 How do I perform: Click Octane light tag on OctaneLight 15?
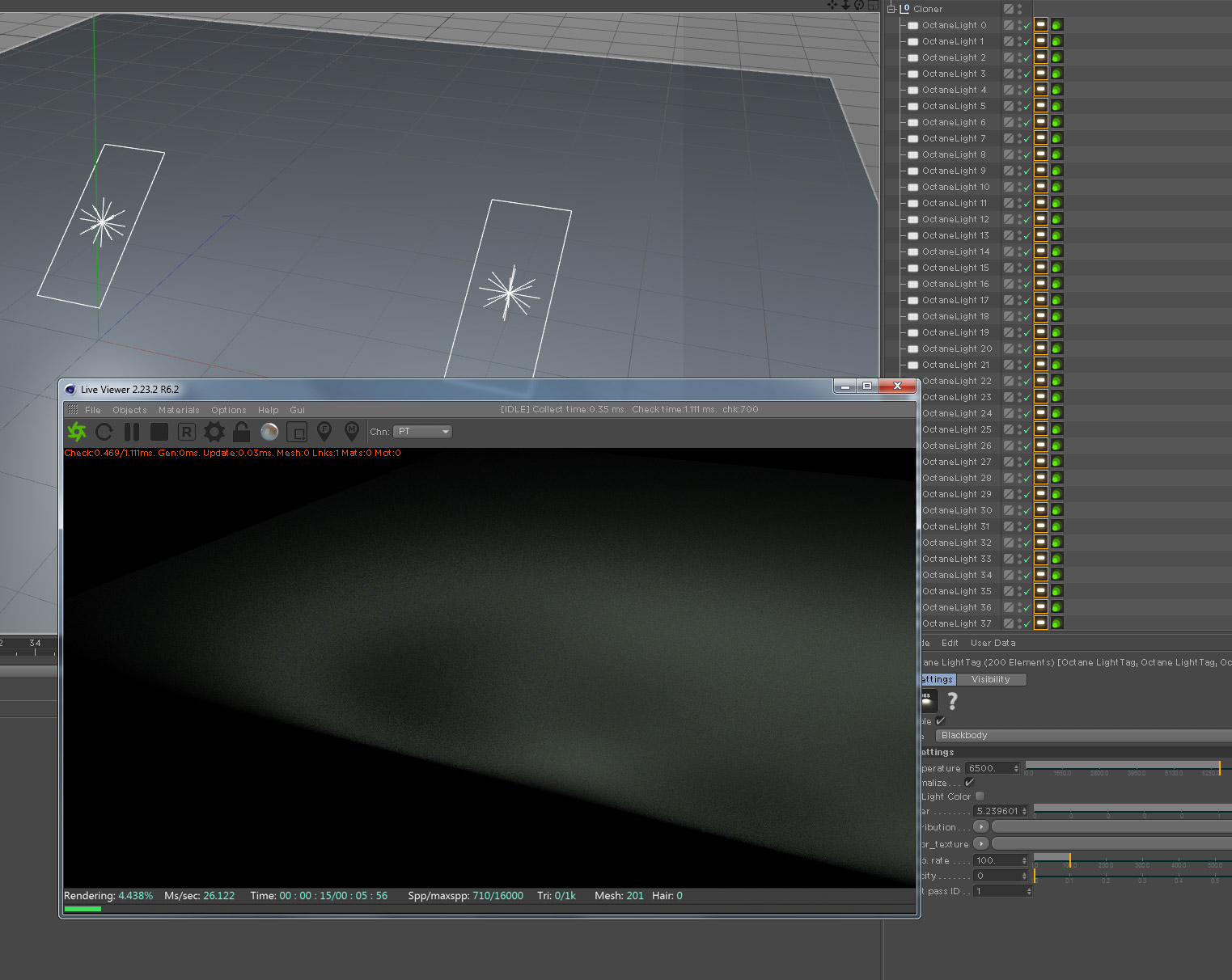click(1041, 268)
